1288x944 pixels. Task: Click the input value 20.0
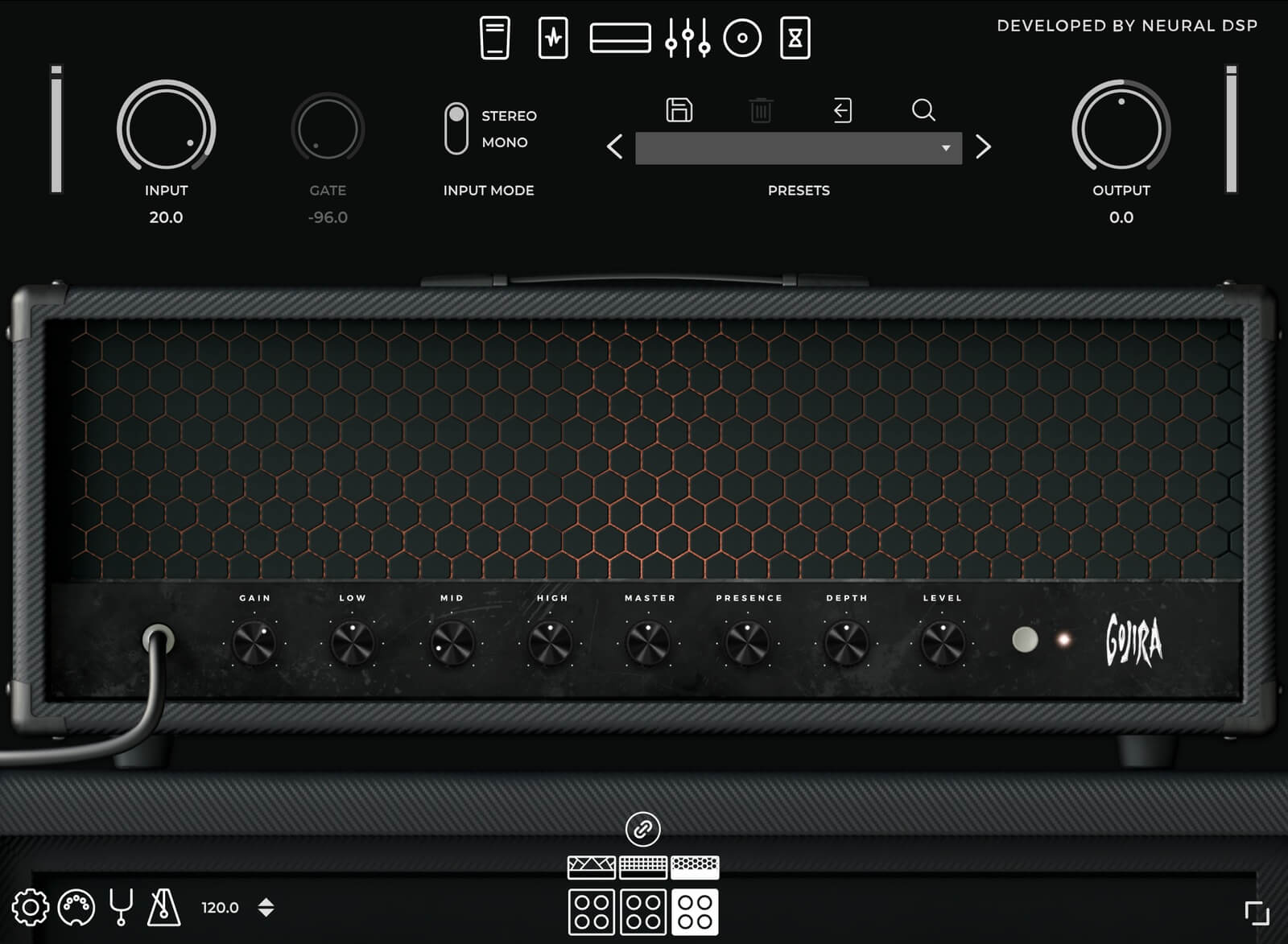pos(166,217)
